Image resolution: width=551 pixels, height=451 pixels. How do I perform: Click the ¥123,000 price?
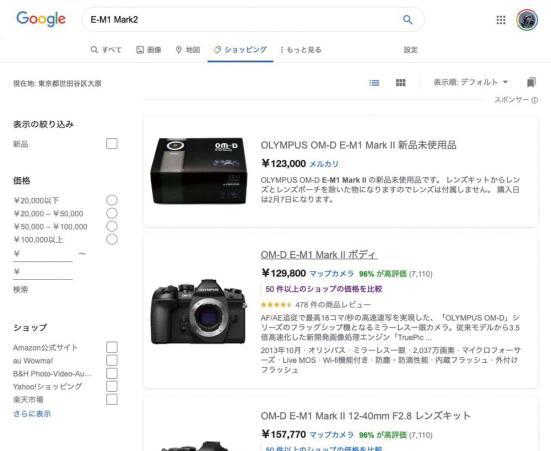[x=284, y=164]
